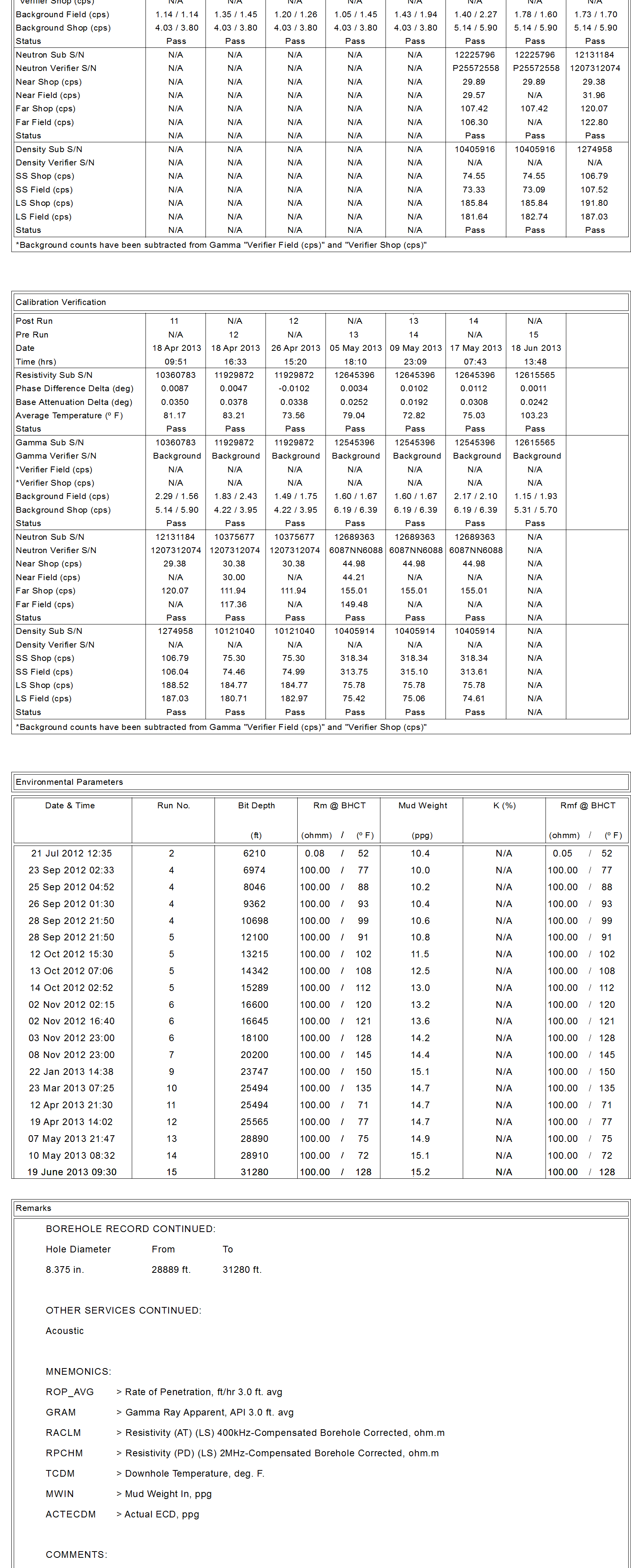
Task: Select the calibration time '23:09'
Action: click(415, 361)
